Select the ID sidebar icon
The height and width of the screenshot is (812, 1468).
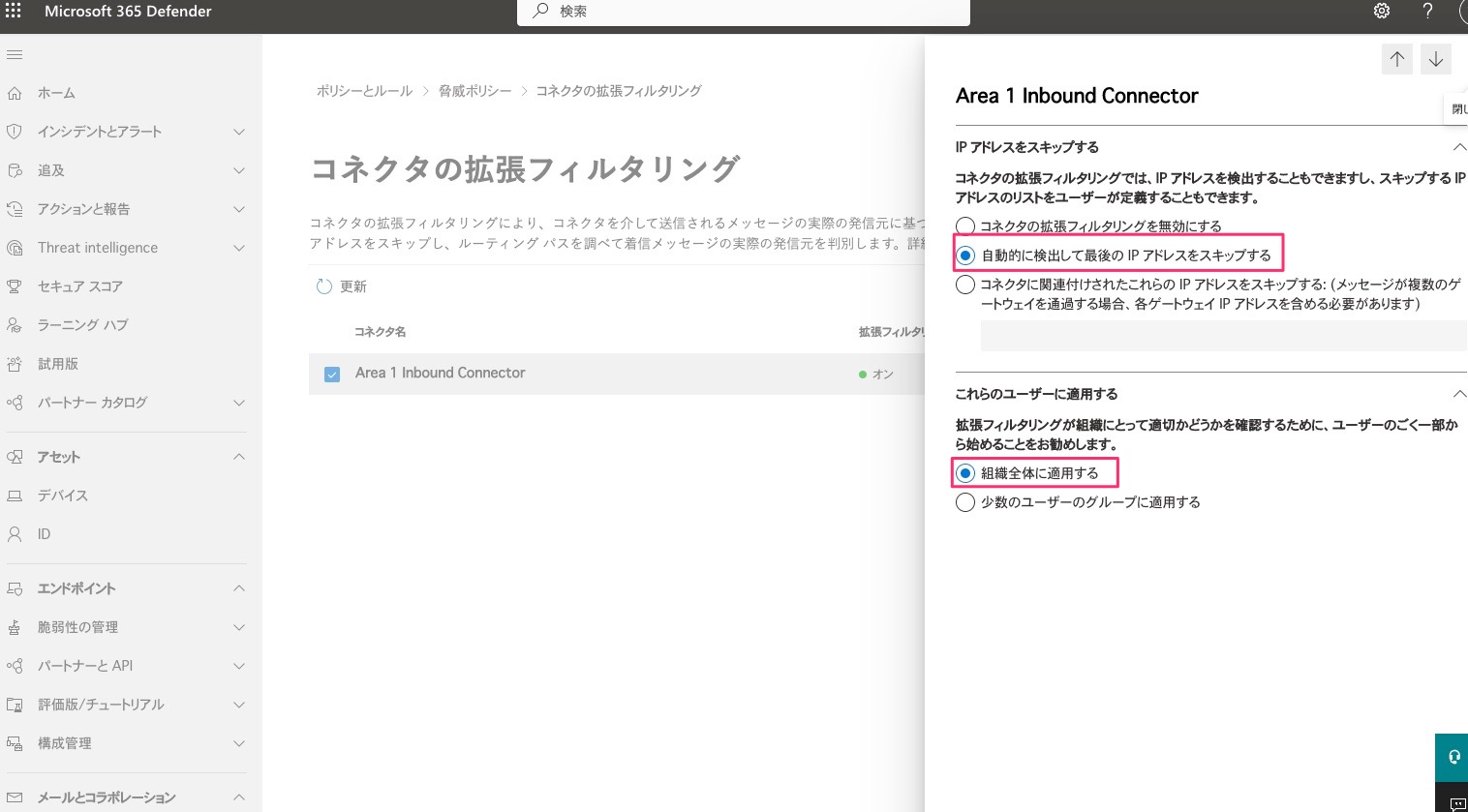[15, 533]
